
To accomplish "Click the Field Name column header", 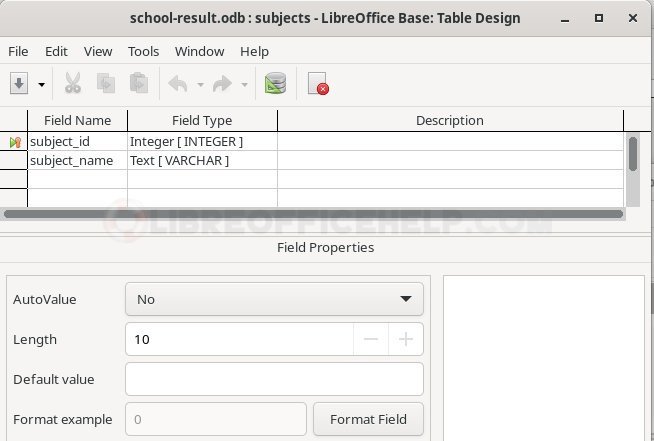I will pyautogui.click(x=78, y=121).
